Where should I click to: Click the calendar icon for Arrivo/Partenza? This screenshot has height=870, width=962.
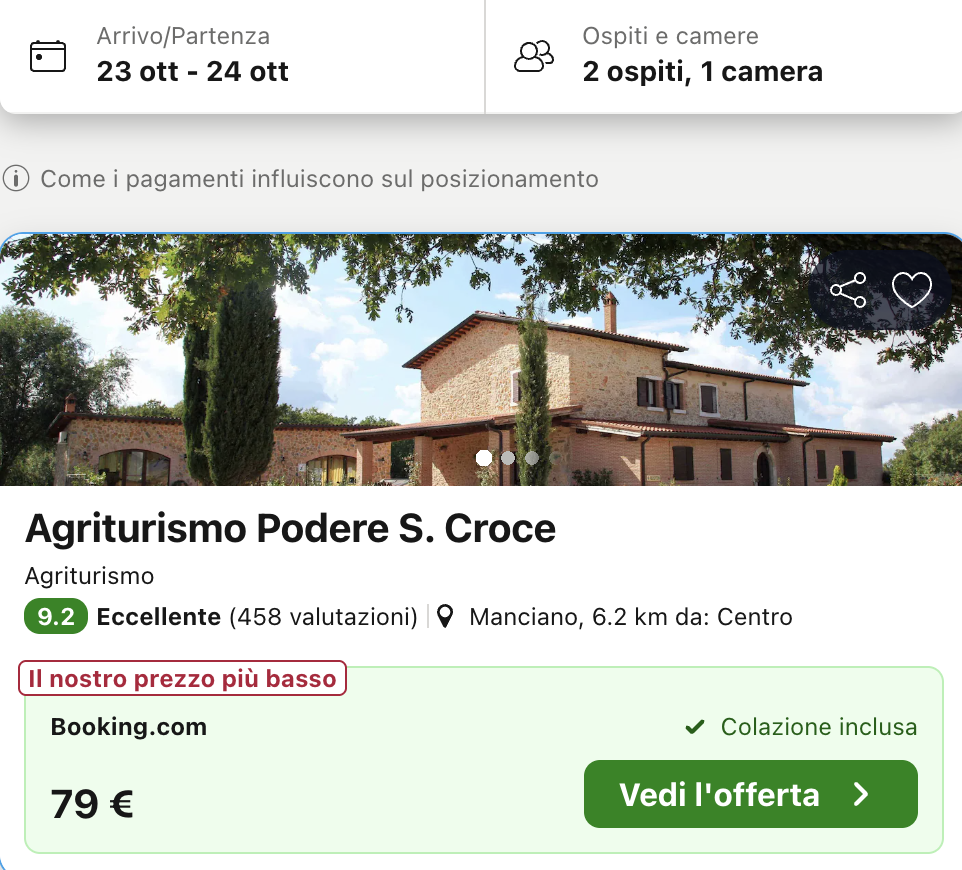(48, 56)
